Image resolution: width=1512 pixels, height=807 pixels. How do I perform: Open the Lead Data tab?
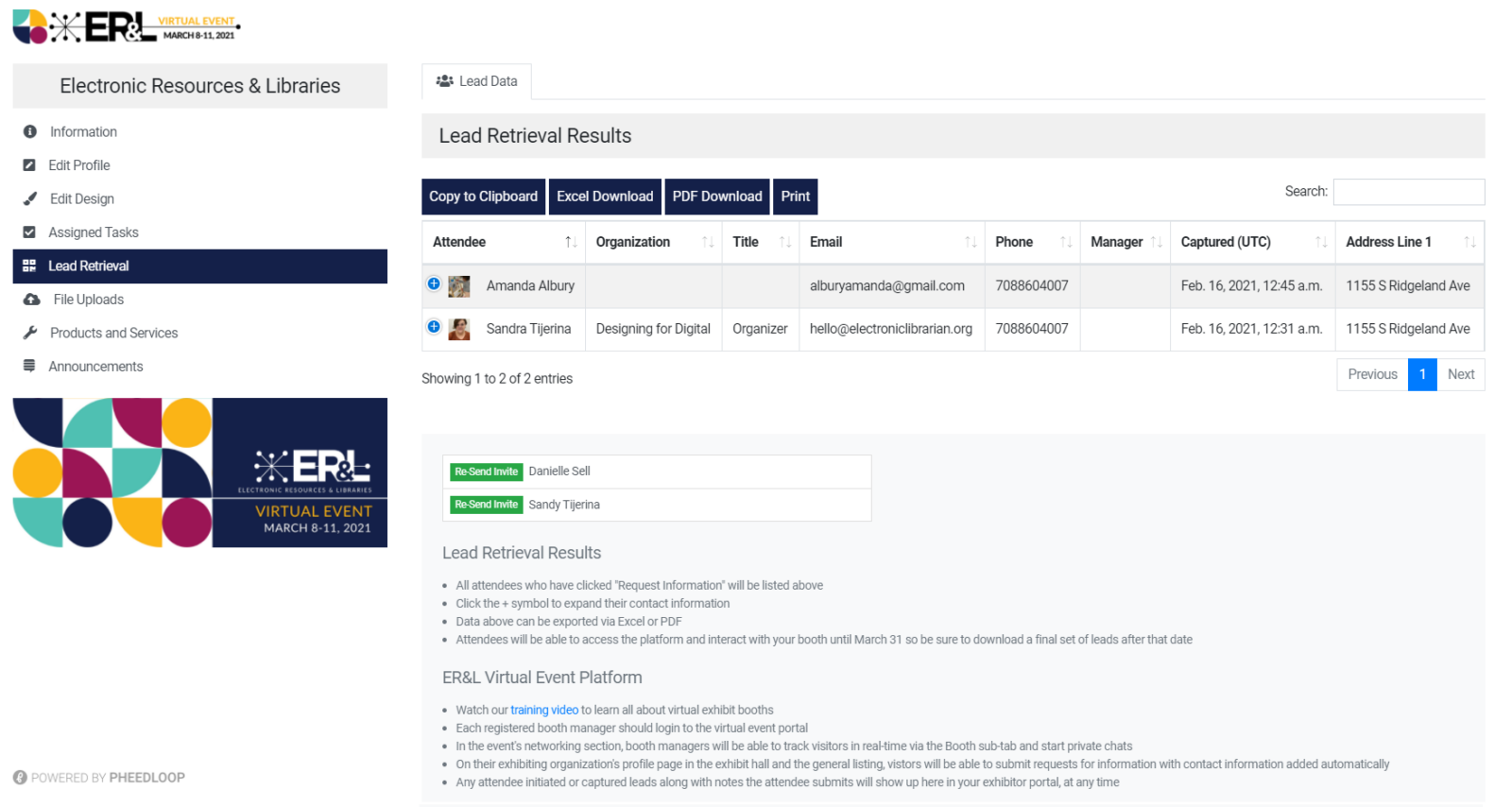pos(476,81)
